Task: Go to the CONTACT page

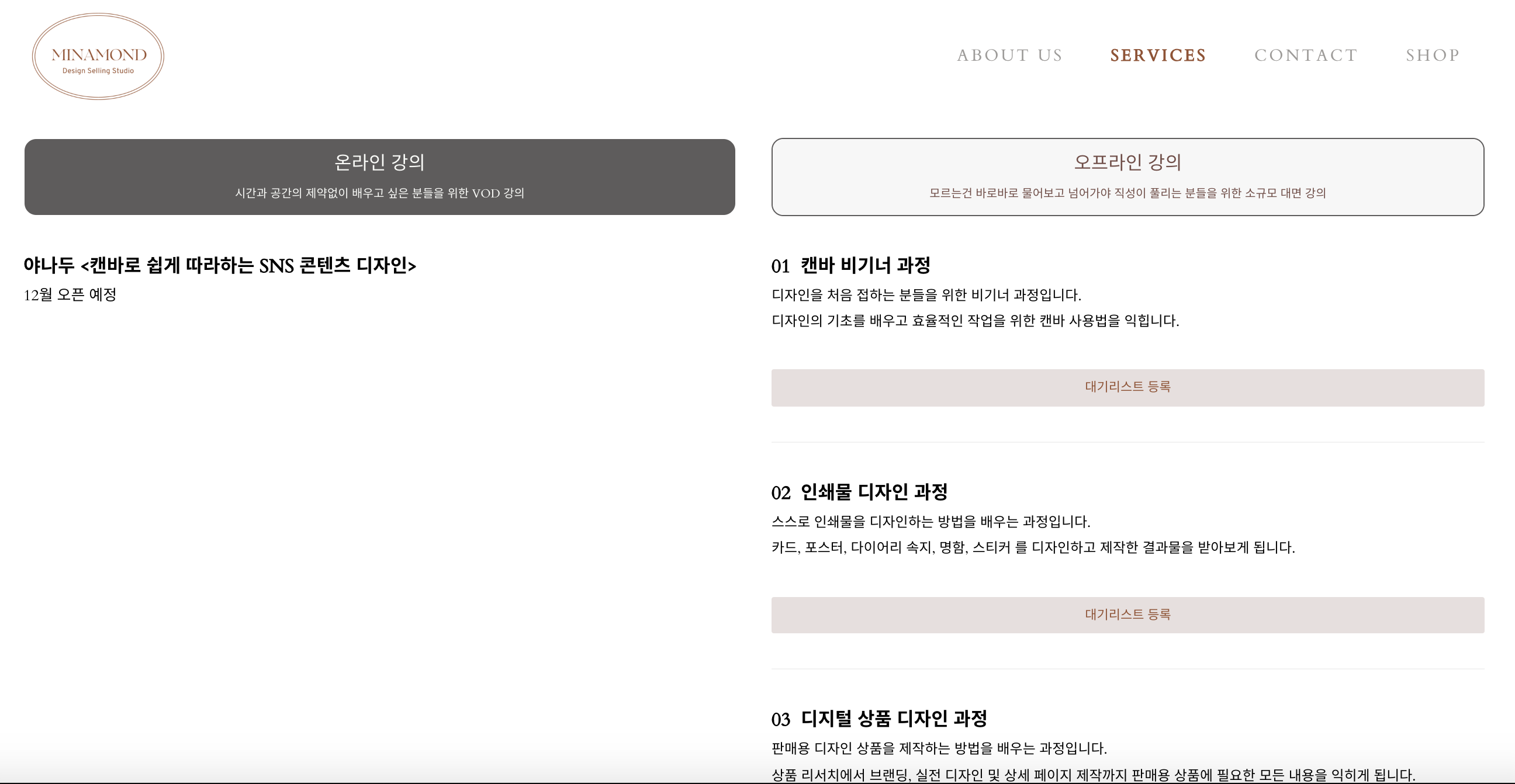Action: [1306, 55]
